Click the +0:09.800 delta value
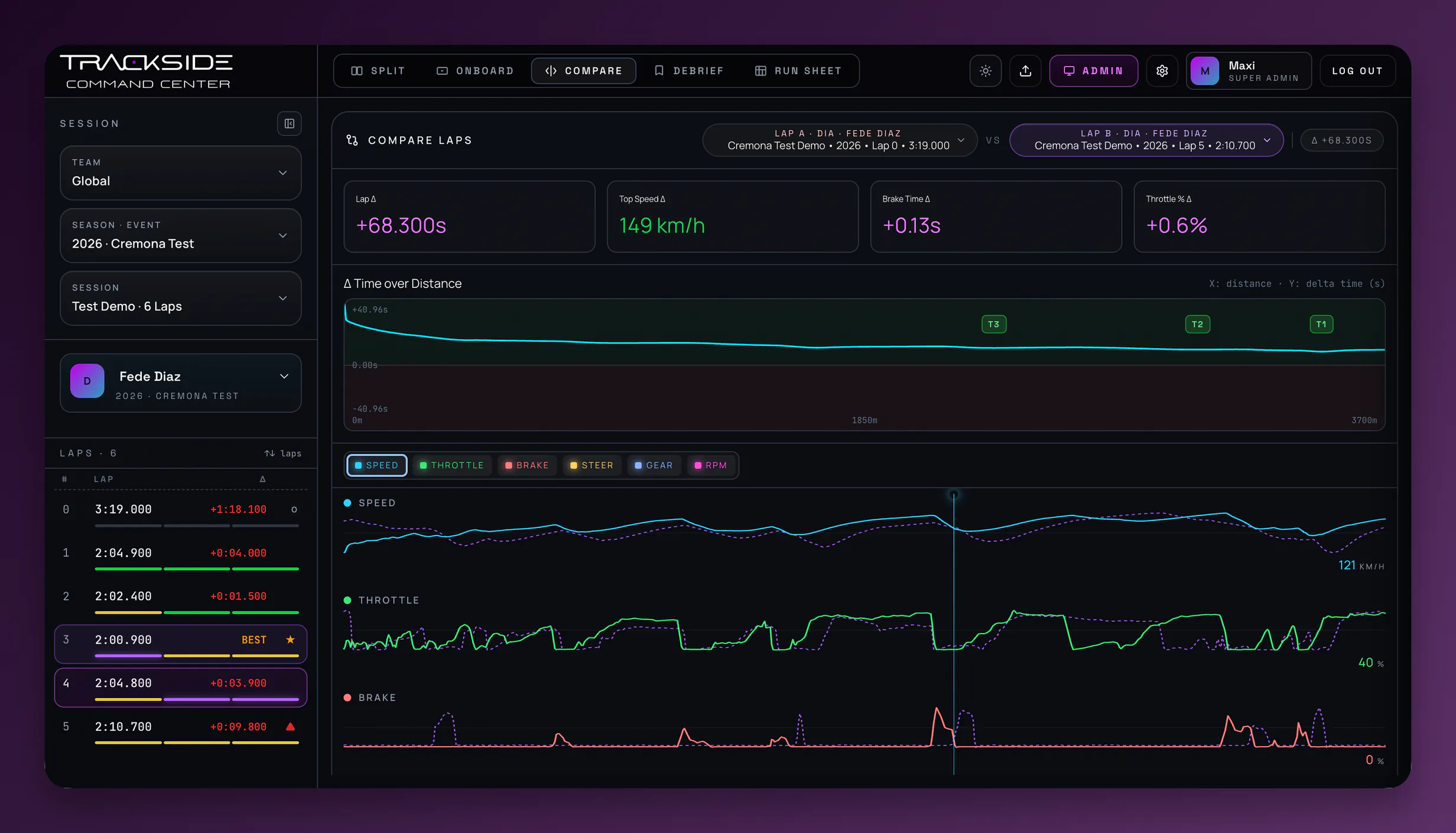Screen dimensions: 1456x833 [238, 727]
